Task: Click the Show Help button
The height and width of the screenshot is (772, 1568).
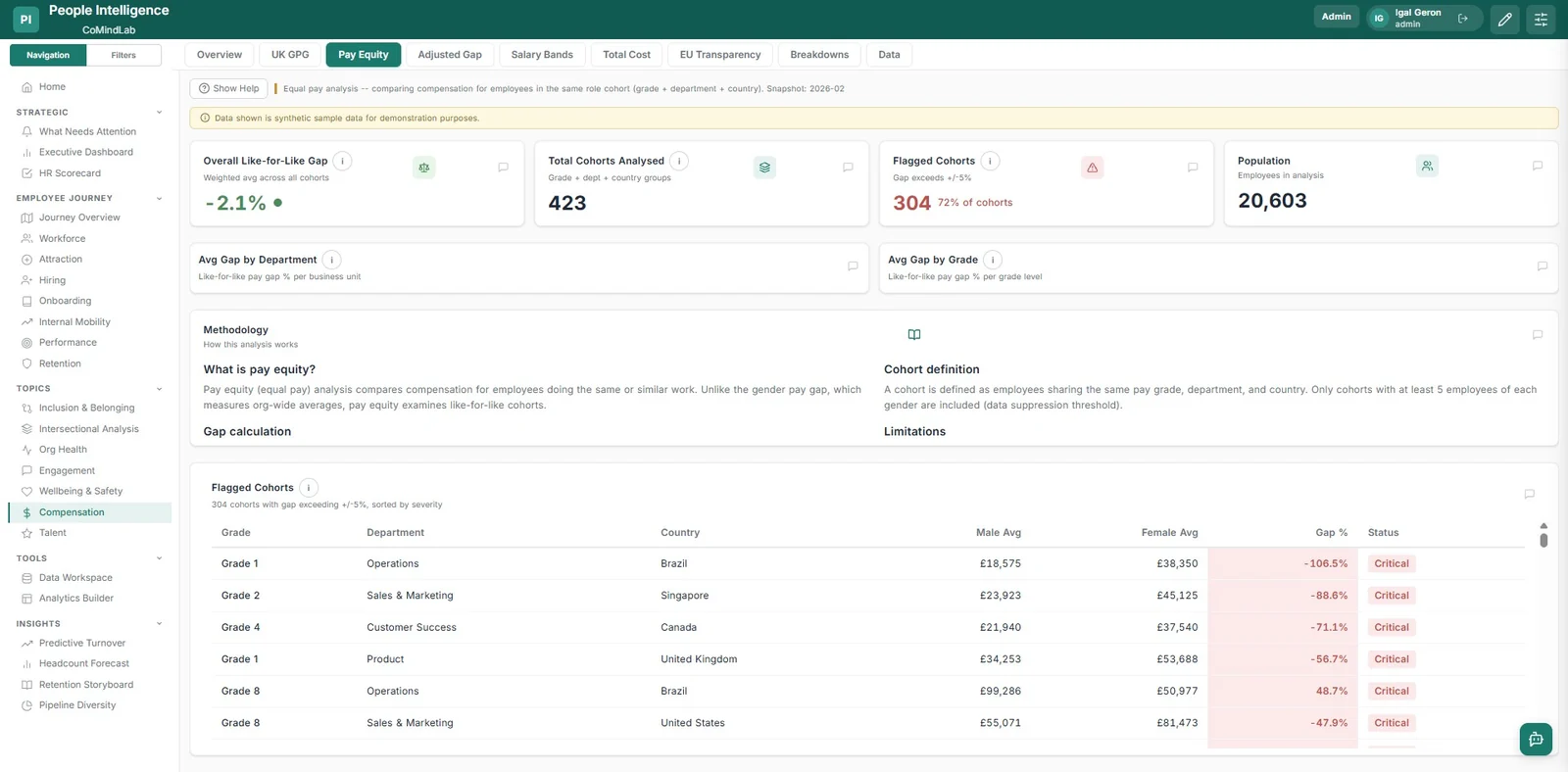Action: 229,88
